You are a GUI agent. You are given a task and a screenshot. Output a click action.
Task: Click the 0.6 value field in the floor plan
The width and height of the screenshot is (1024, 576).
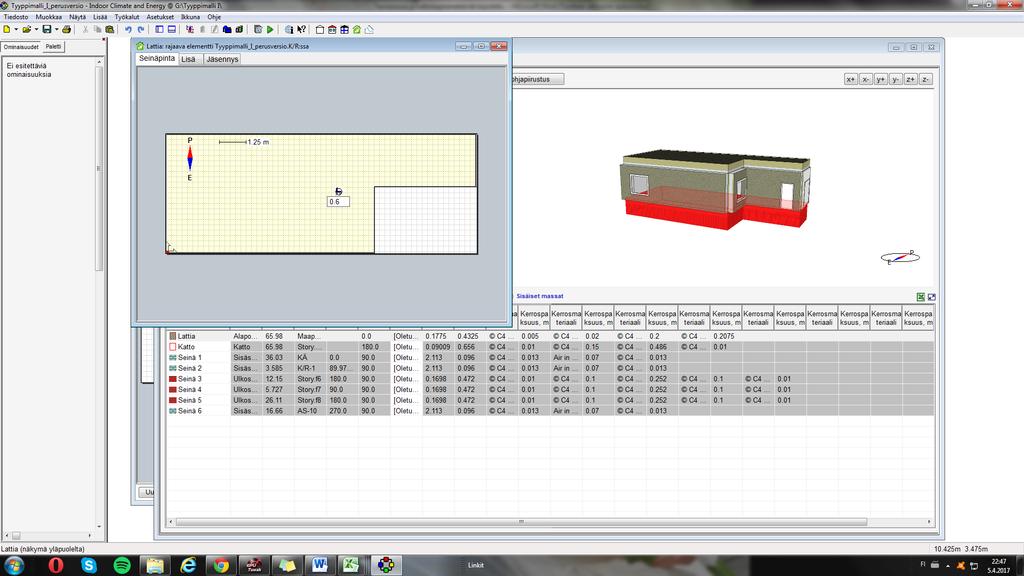338,202
